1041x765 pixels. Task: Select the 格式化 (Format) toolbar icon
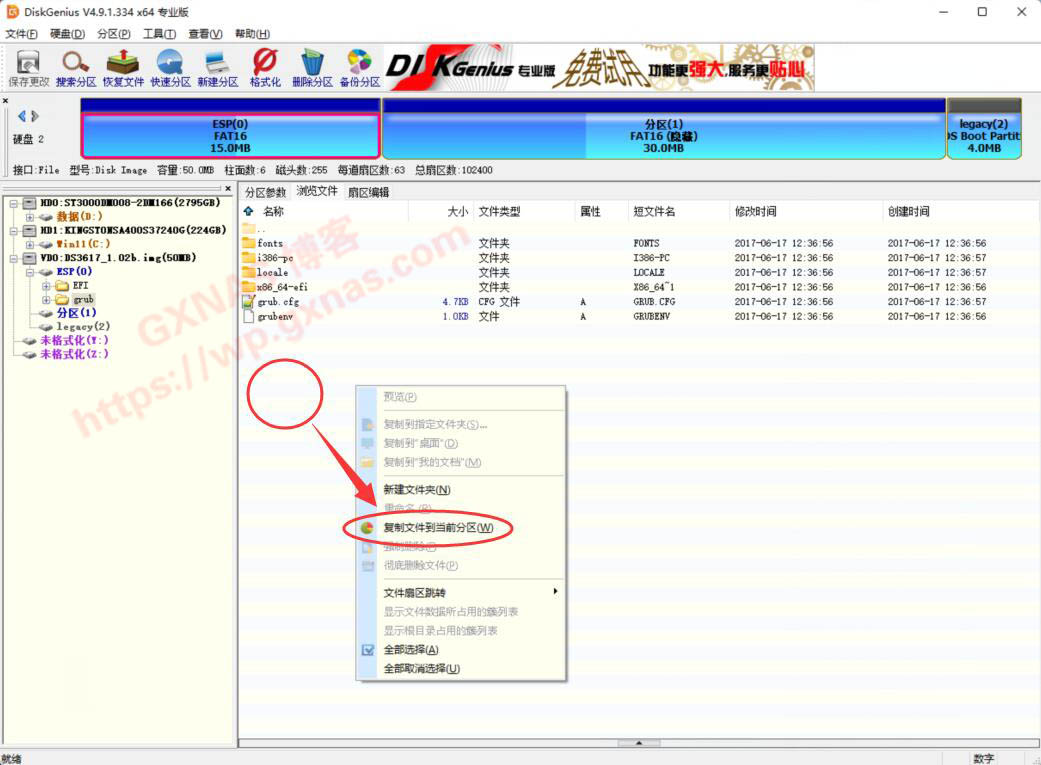coord(265,68)
